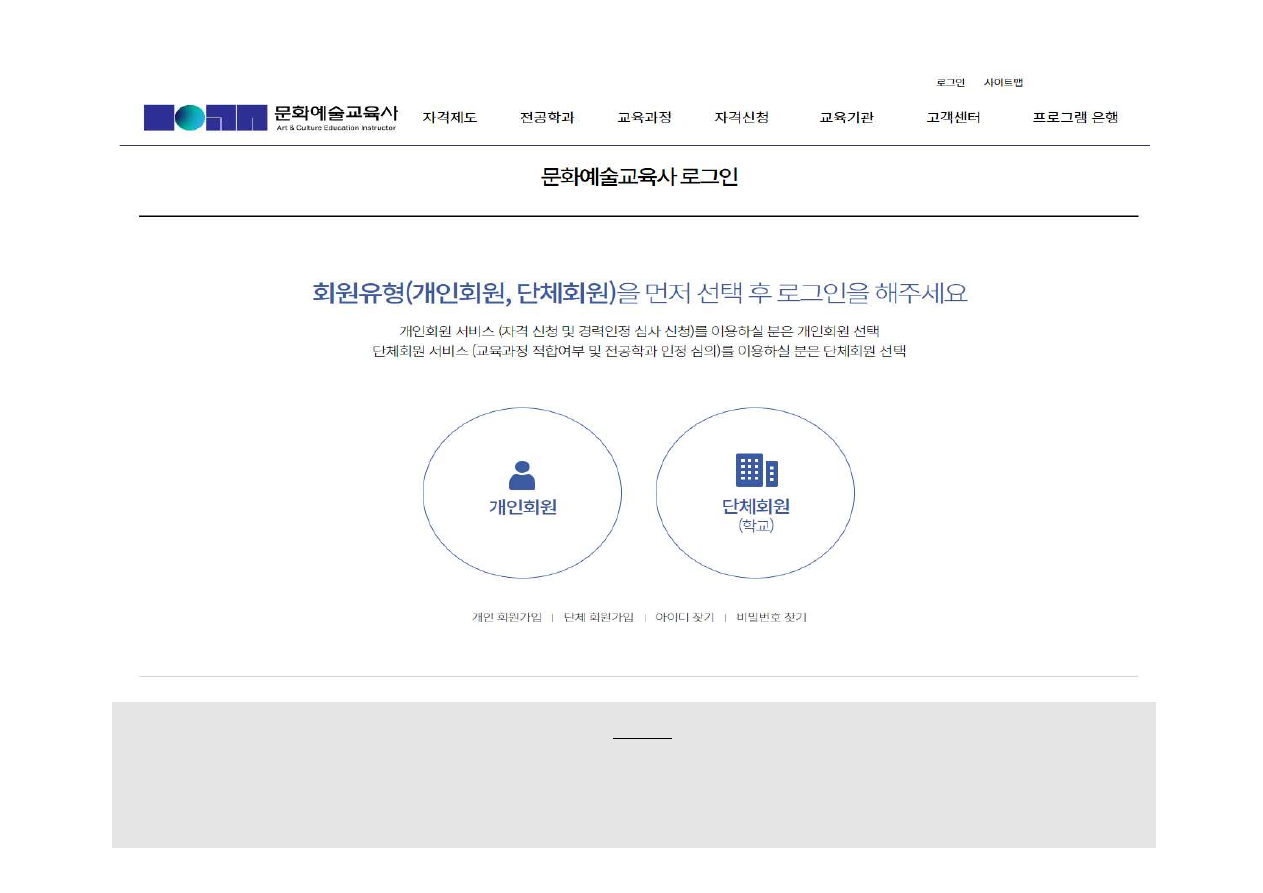Image resolution: width=1263 pixels, height=893 pixels.
Task: Open the 전공학과 menu
Action: pyautogui.click(x=547, y=118)
